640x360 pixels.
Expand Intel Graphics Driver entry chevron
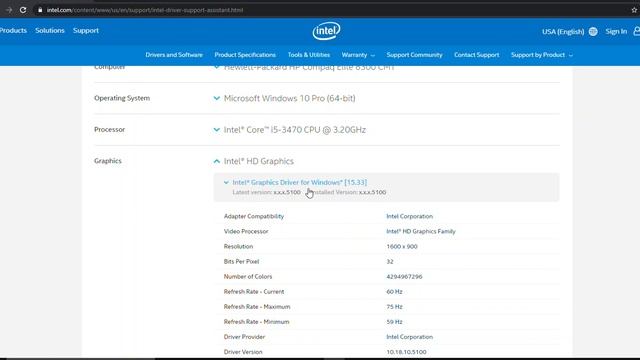pyautogui.click(x=226, y=182)
